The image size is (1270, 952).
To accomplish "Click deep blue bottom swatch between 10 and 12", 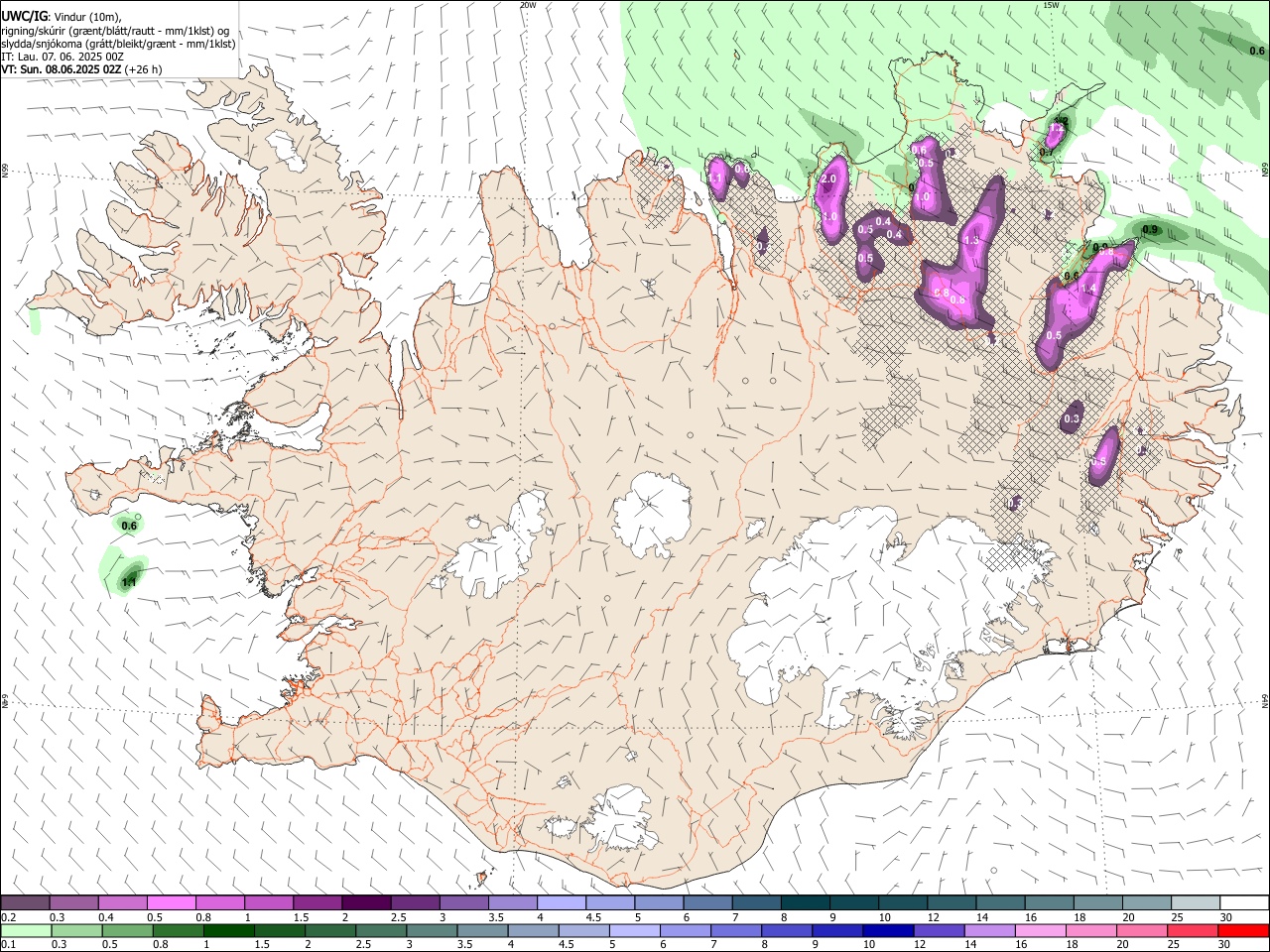I will pyautogui.click(x=888, y=930).
